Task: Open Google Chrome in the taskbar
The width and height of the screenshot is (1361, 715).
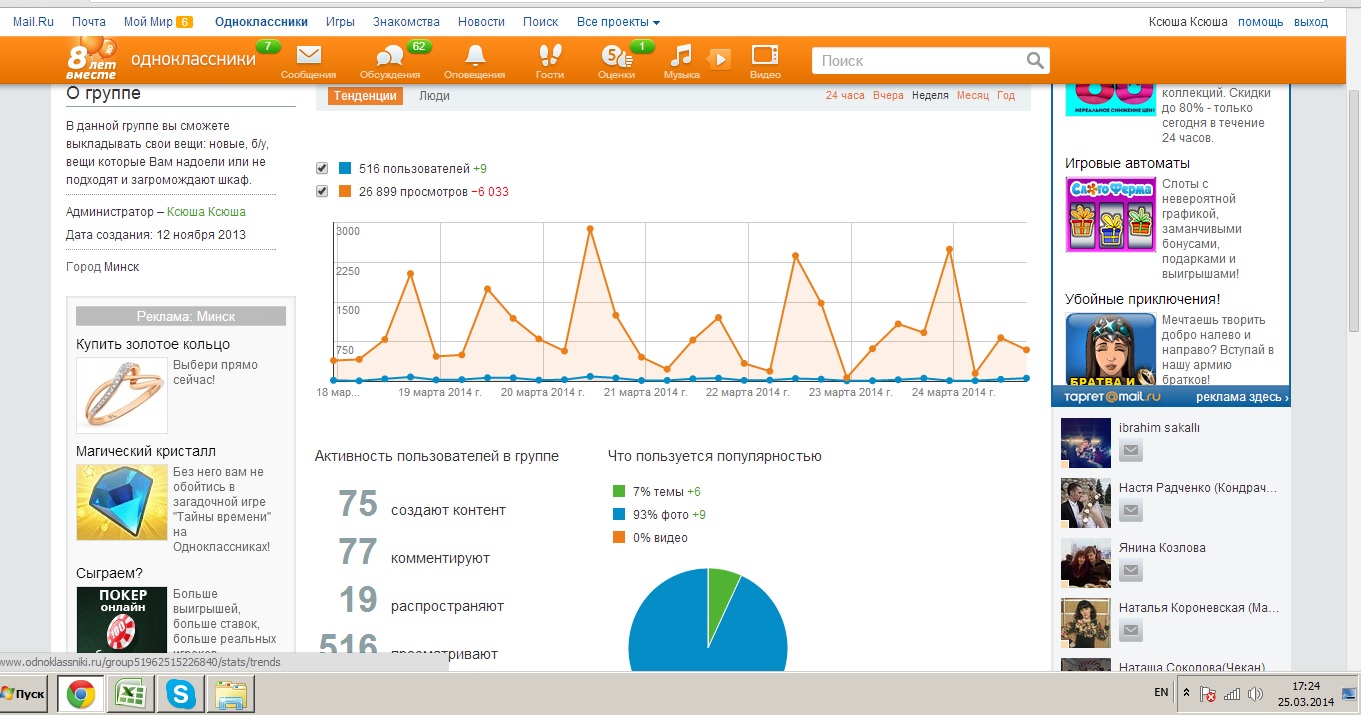Action: click(x=81, y=694)
